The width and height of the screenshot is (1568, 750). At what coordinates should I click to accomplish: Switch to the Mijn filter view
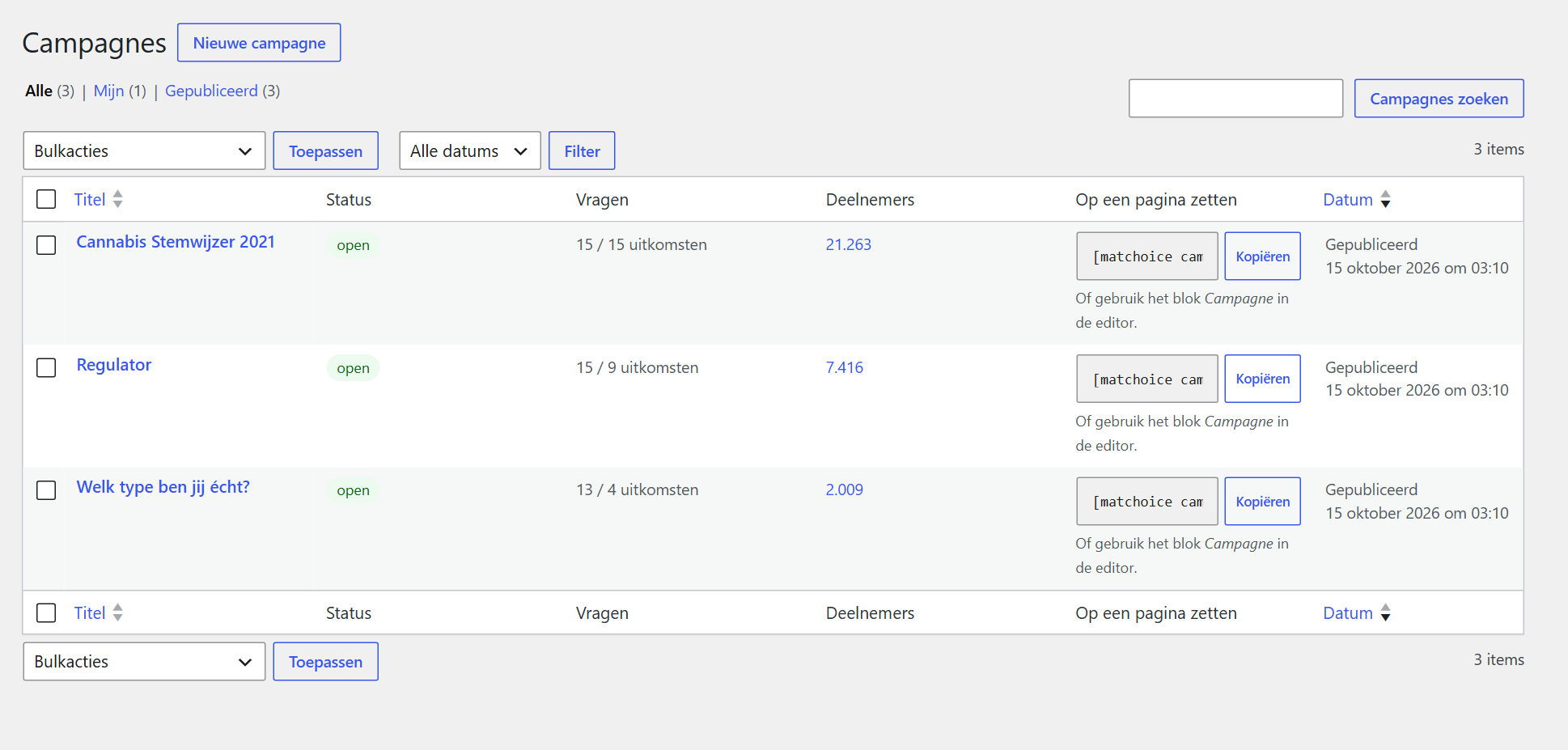click(108, 91)
